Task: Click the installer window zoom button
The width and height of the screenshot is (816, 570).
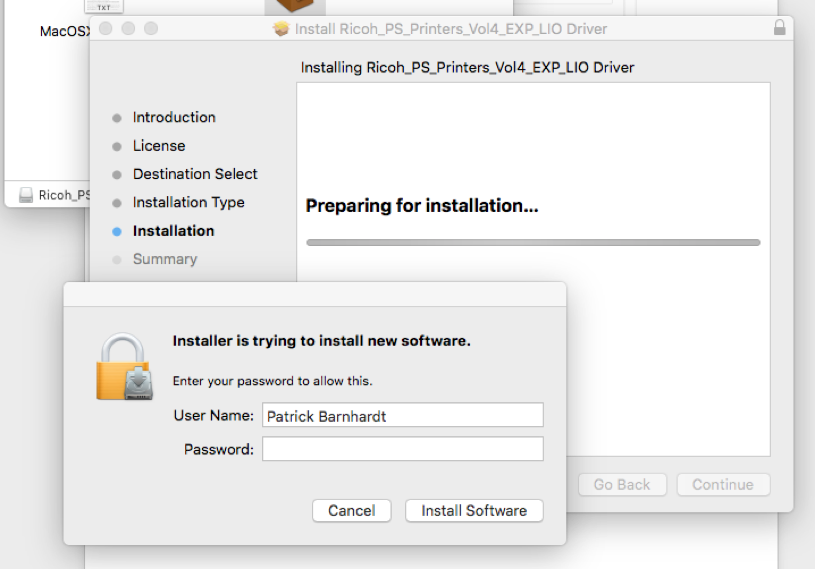Action: (x=151, y=28)
